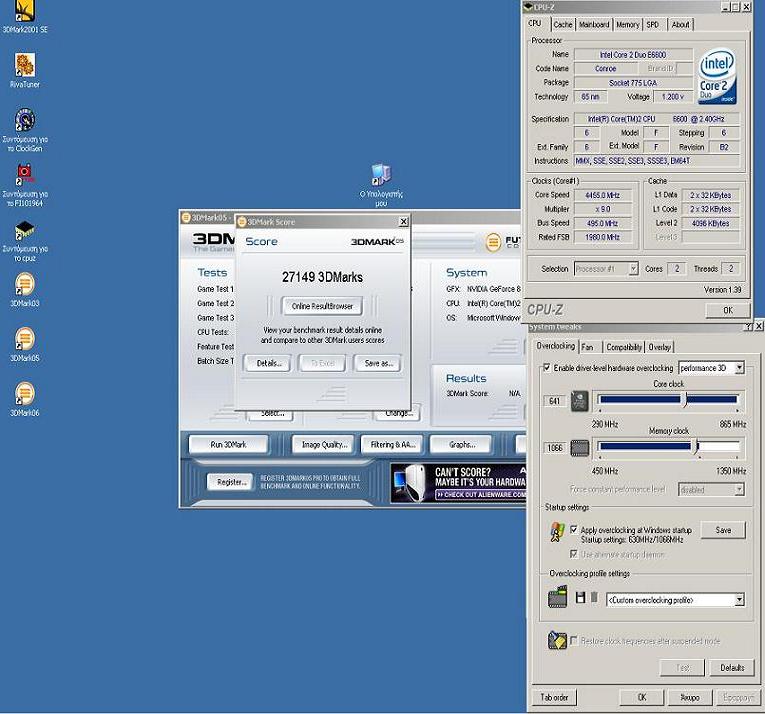Click the Windows startup settings icon

point(557,532)
